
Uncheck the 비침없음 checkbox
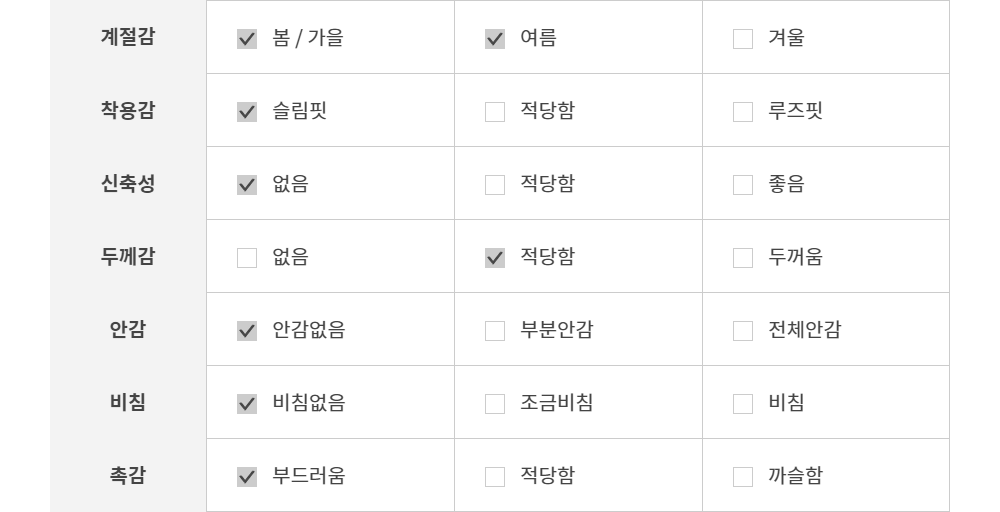[x=247, y=404]
